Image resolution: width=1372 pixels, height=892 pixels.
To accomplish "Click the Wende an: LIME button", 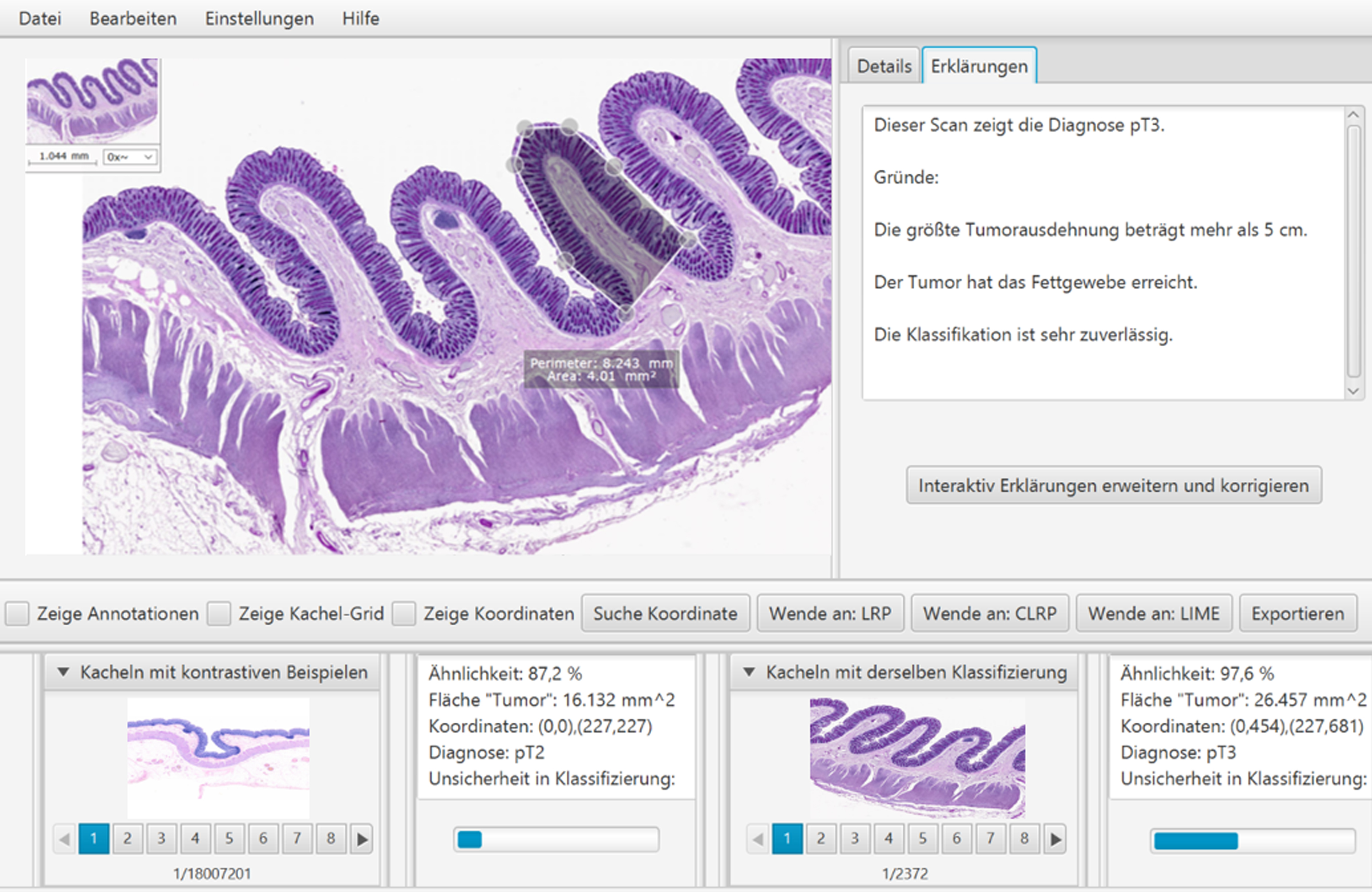I will pos(1153,613).
